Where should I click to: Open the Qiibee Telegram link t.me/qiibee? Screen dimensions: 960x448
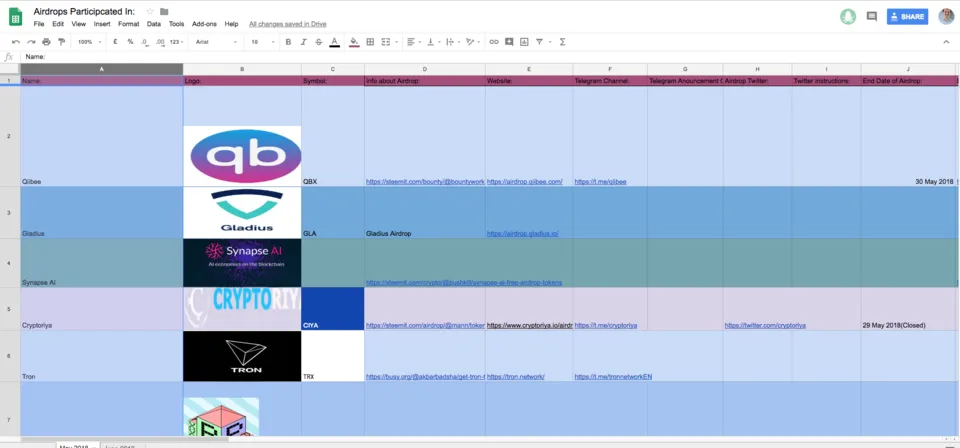pyautogui.click(x=601, y=182)
